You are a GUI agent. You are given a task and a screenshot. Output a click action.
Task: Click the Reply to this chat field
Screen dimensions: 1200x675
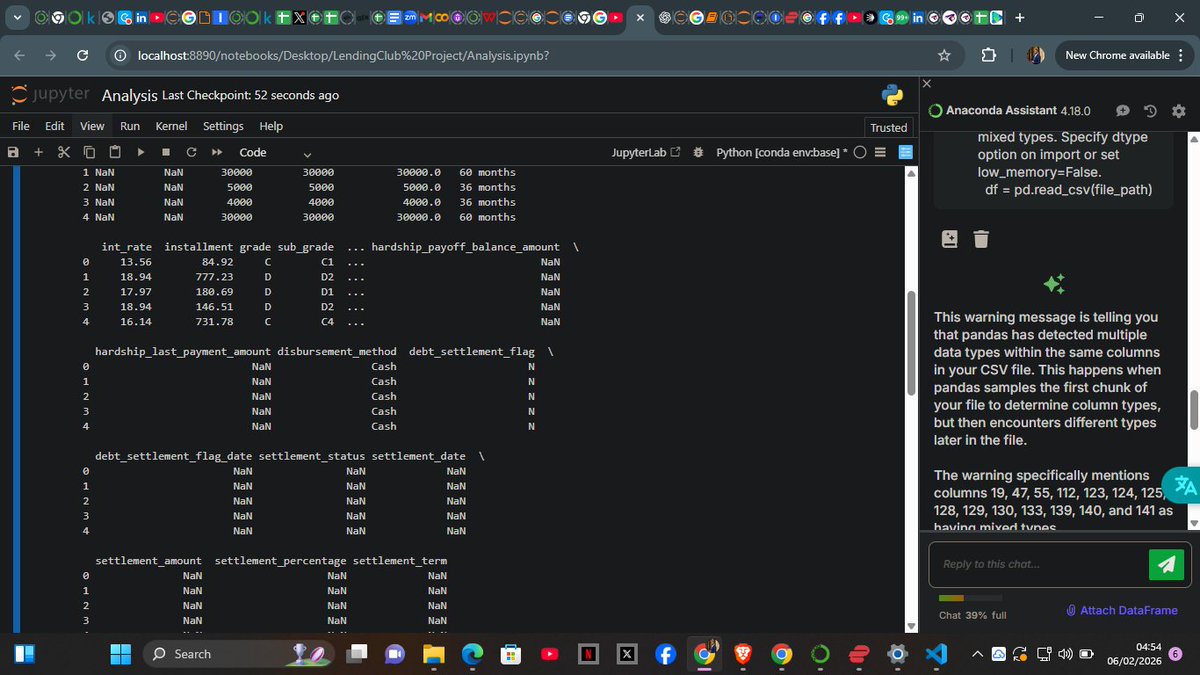pyautogui.click(x=1038, y=564)
